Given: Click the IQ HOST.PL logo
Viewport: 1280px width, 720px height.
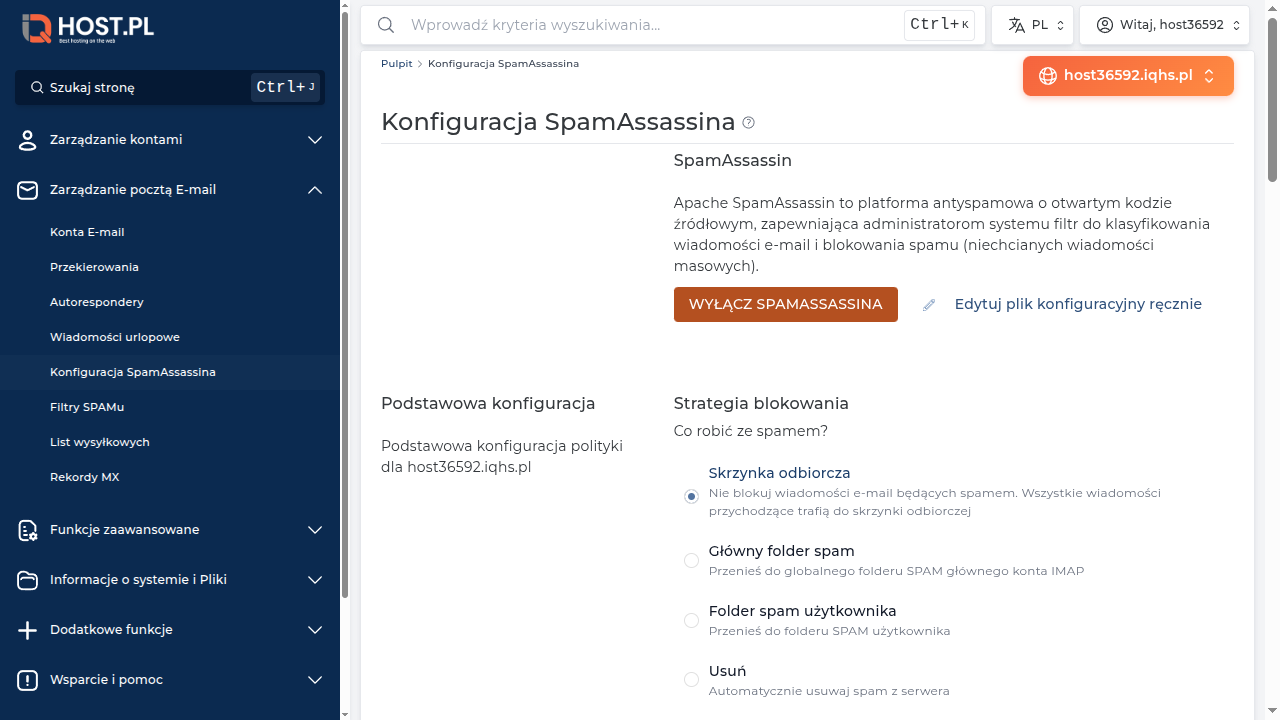Looking at the screenshot, I should pyautogui.click(x=88, y=28).
